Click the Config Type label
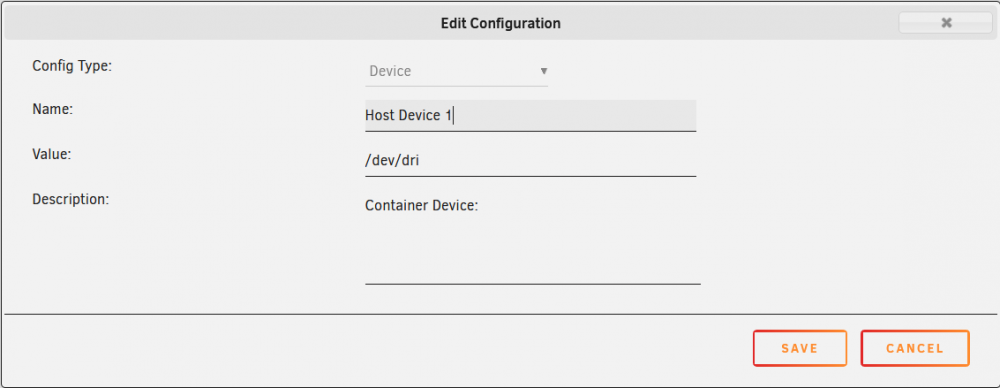The image size is (1000, 388). 72,65
